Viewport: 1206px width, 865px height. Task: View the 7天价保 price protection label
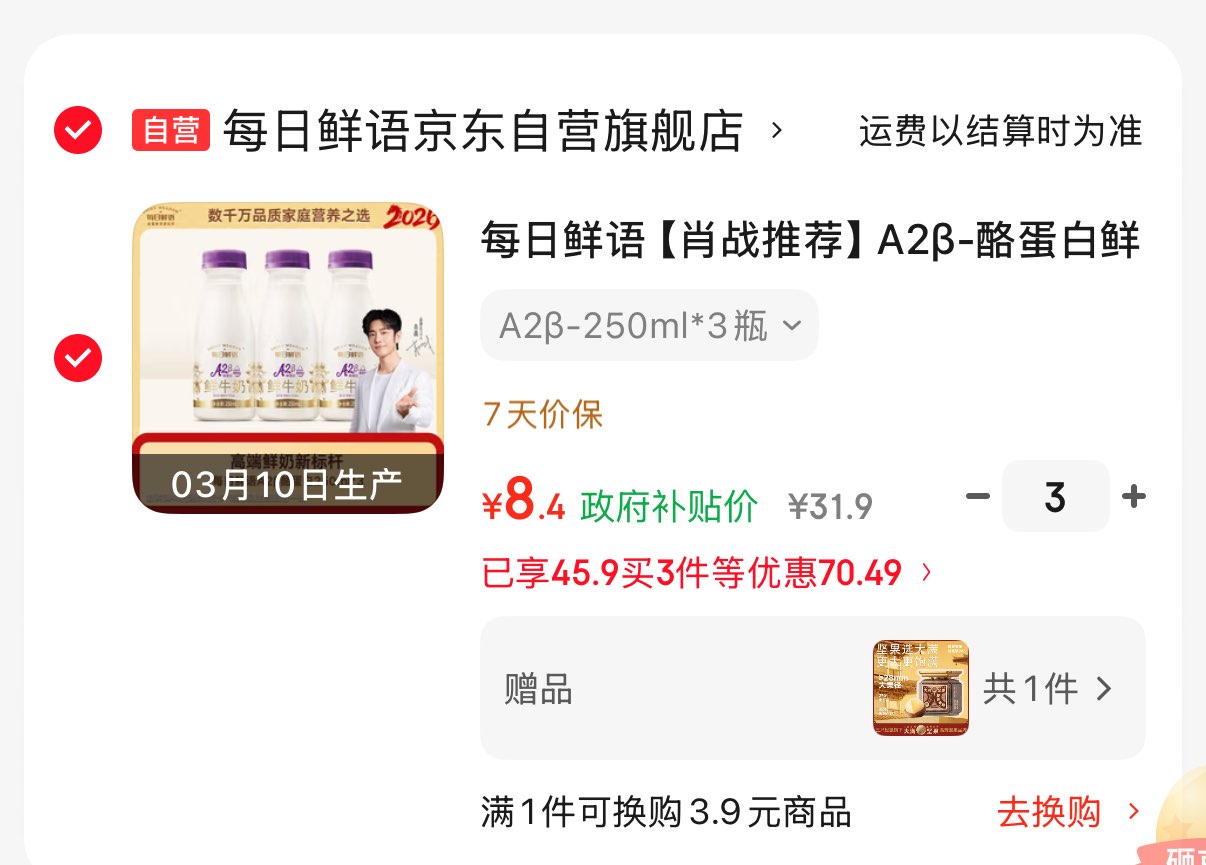coord(543,415)
